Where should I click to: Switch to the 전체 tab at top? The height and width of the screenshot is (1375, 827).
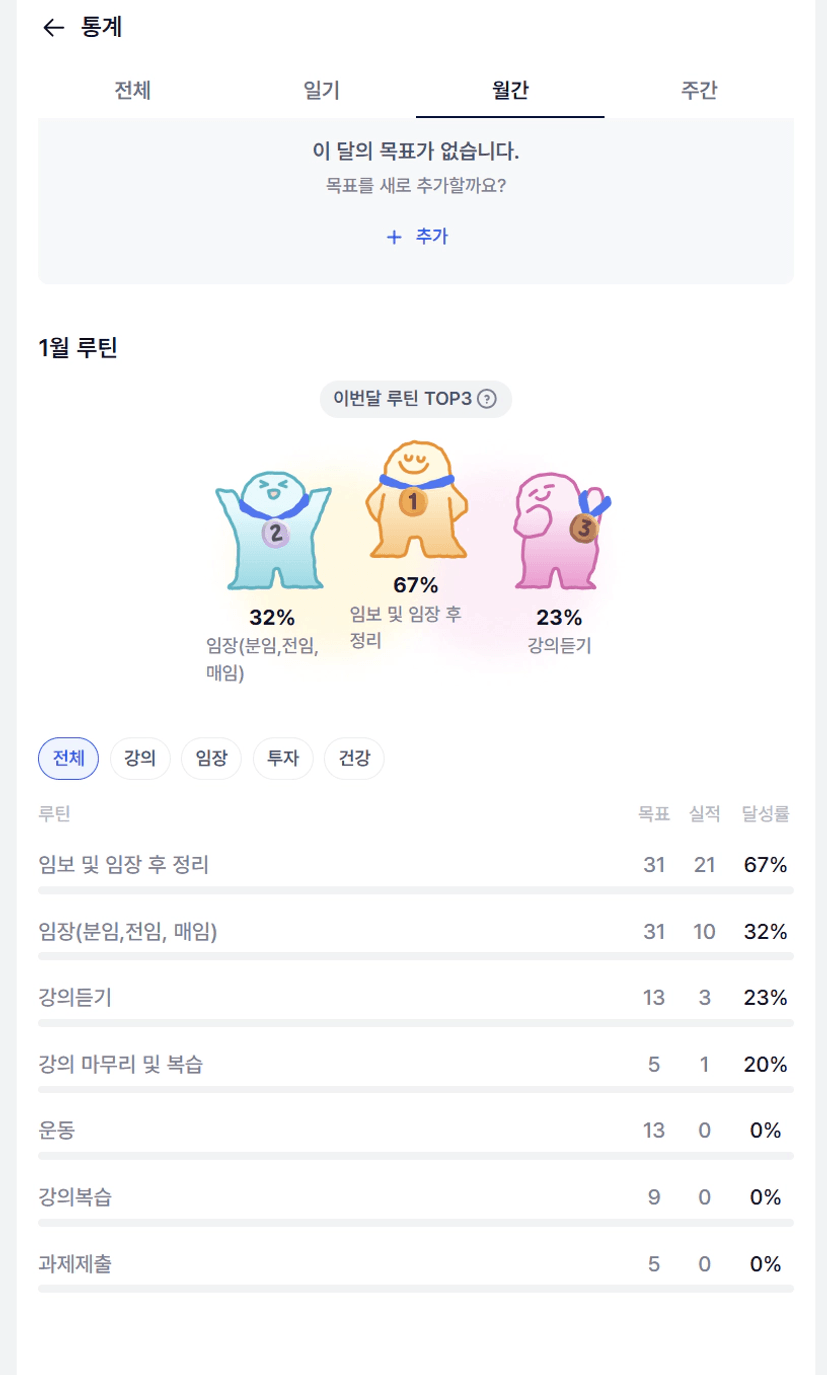coord(133,90)
